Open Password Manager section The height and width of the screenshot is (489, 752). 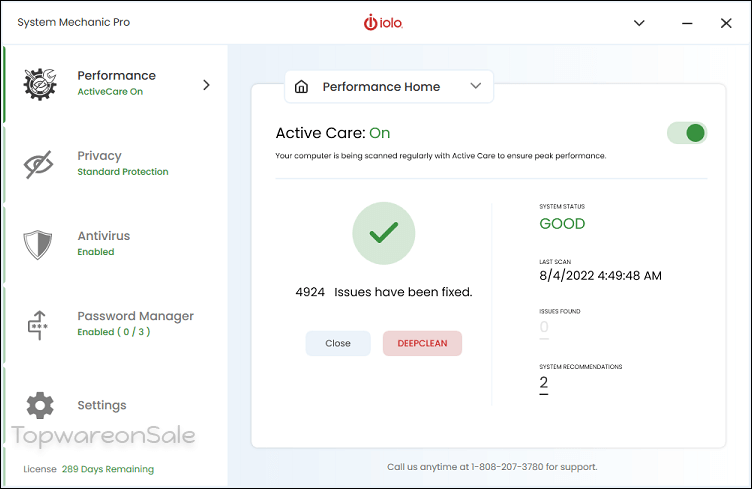pos(136,316)
